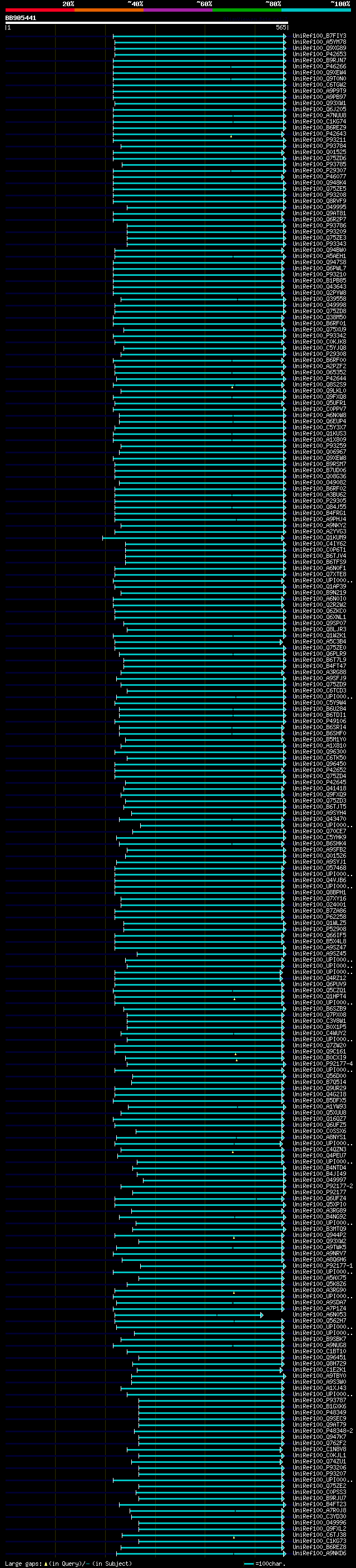
Task: Open hit UniRef100_Q9T0N0
Action: pyautogui.click(x=319, y=78)
